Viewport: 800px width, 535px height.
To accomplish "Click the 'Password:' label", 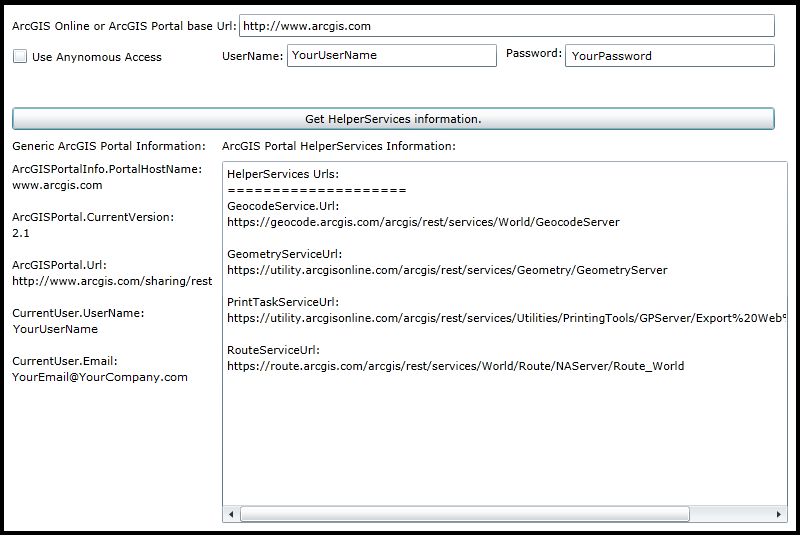I will coord(534,53).
